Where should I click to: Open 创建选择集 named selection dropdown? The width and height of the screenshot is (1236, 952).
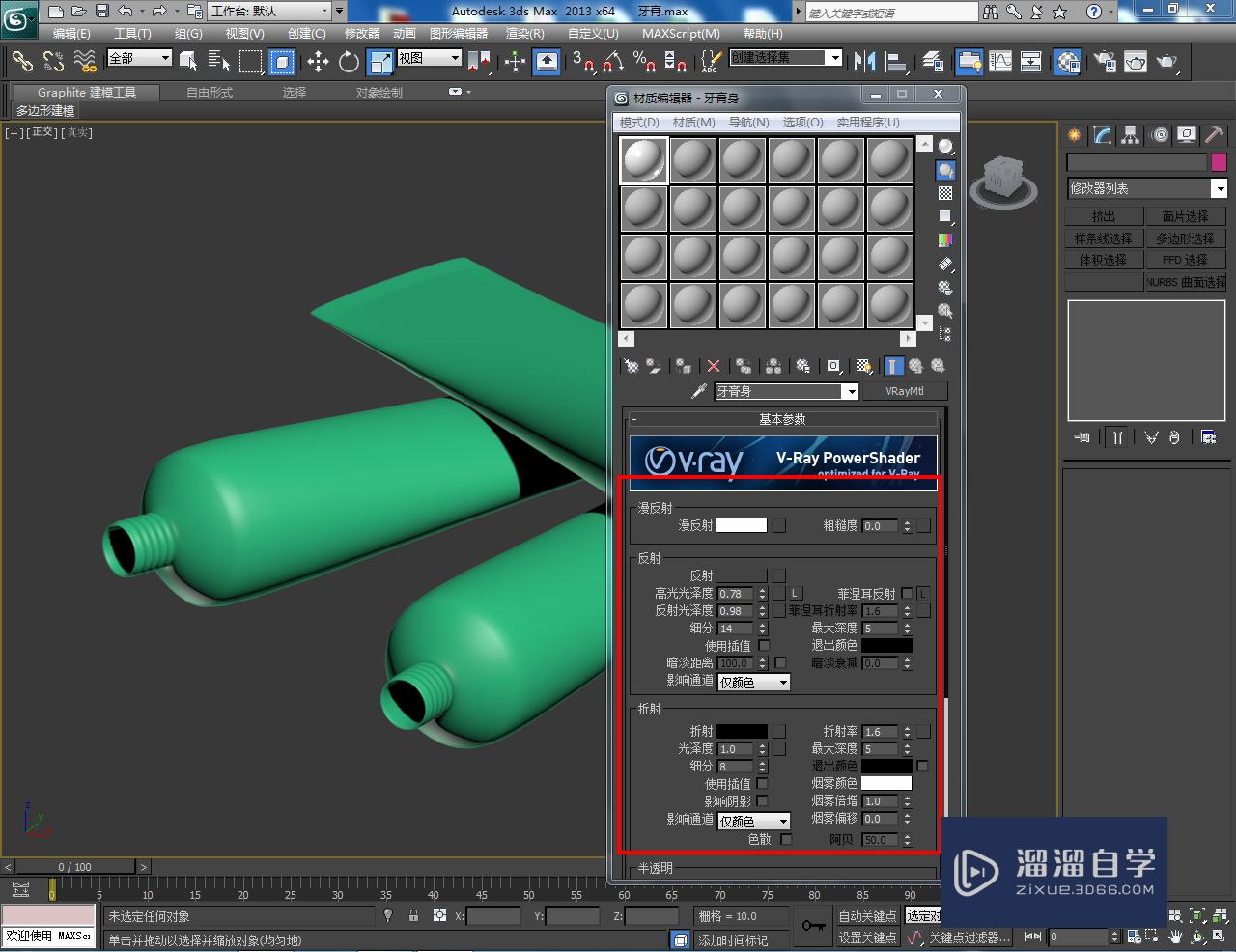786,58
